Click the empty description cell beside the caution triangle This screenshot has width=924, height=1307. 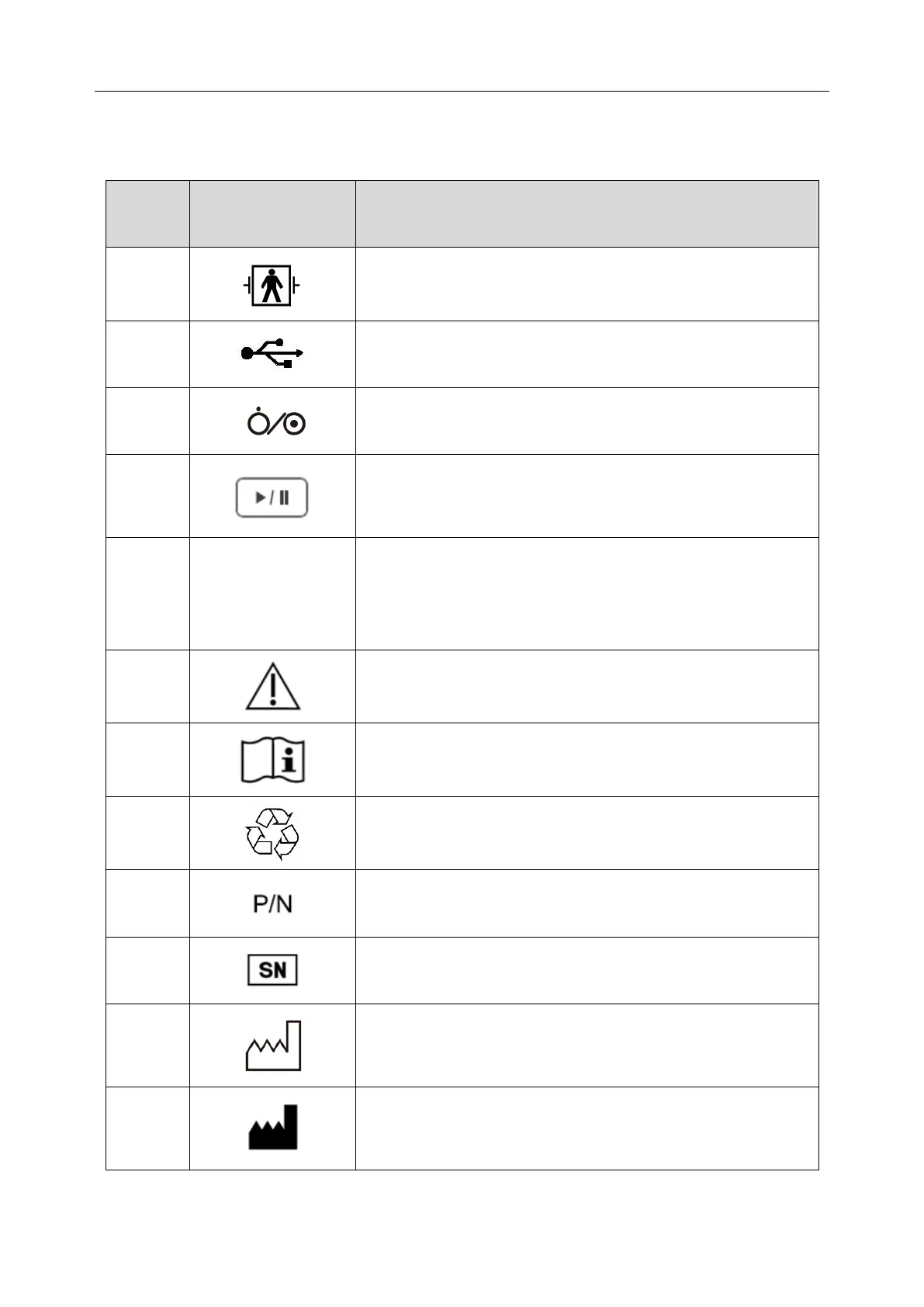point(587,687)
